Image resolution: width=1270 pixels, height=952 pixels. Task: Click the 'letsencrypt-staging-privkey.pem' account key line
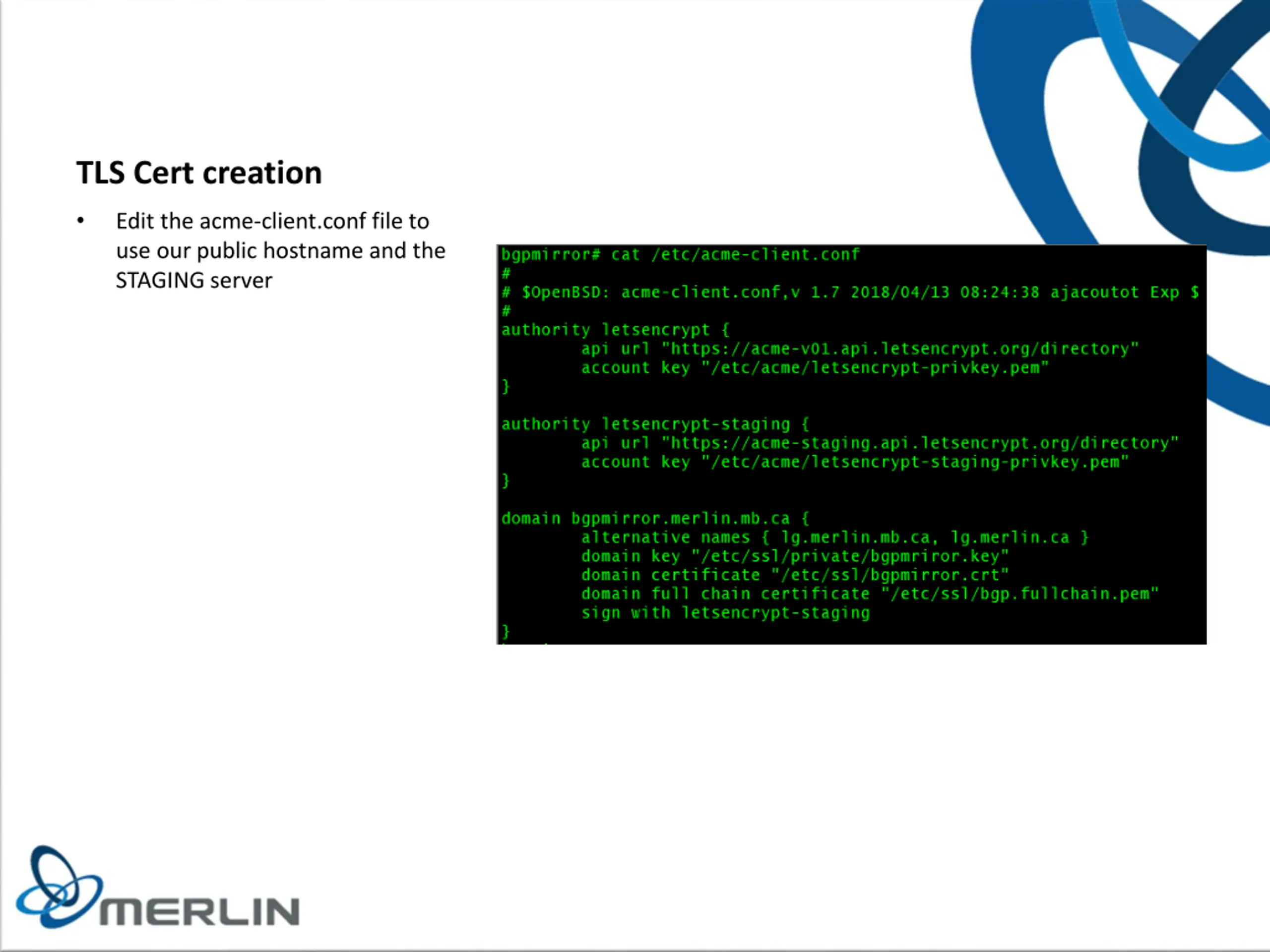click(x=855, y=462)
